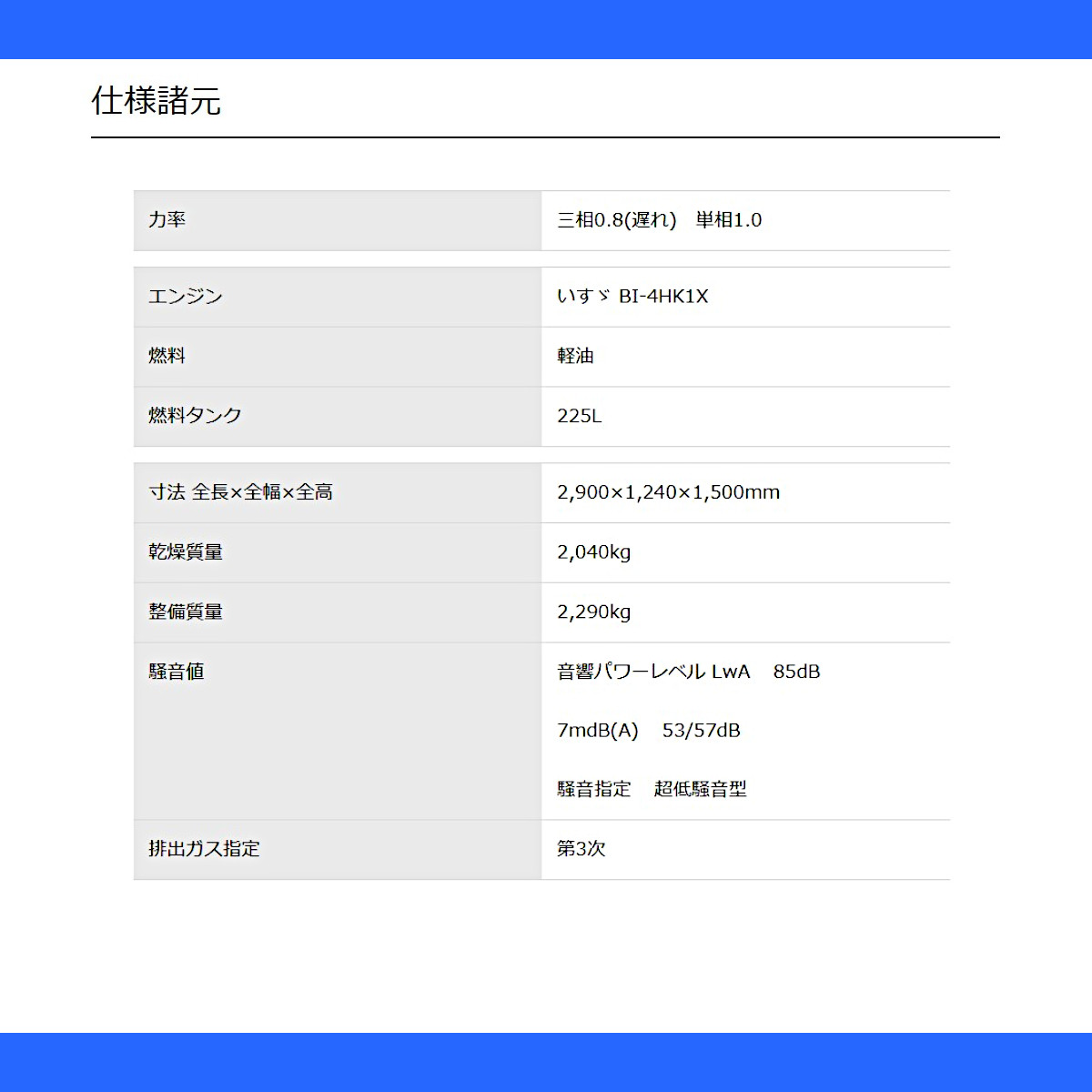Click the line 7mdB(A) 53/57dB

pos(649,731)
